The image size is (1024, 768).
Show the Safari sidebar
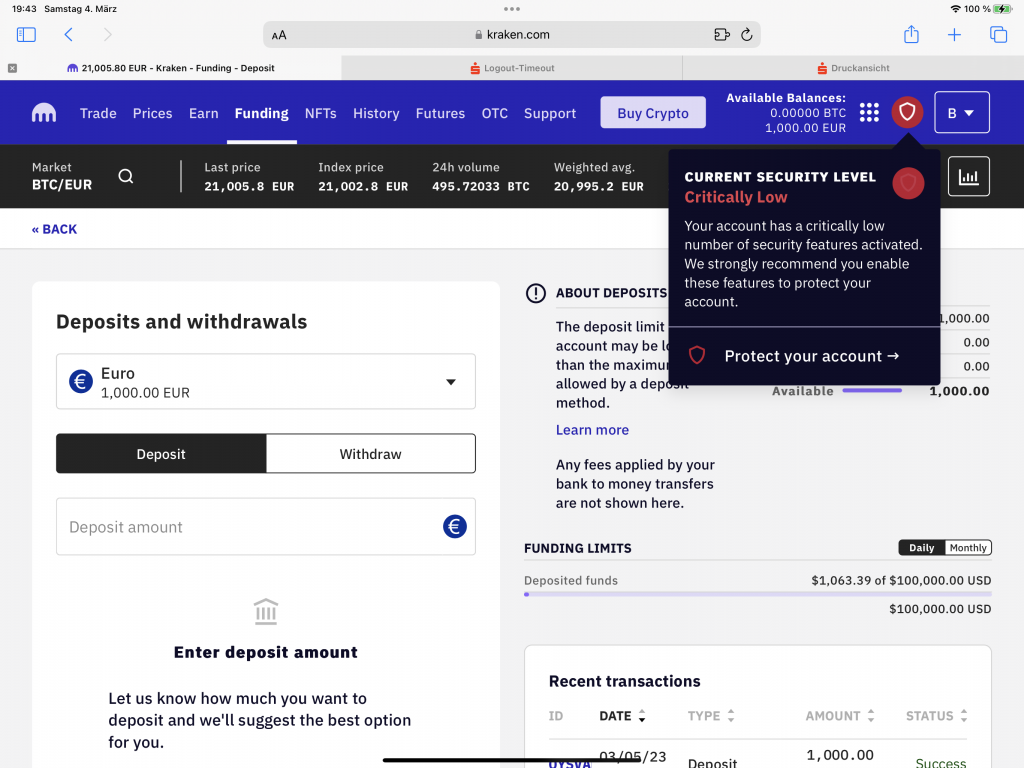(x=26, y=35)
